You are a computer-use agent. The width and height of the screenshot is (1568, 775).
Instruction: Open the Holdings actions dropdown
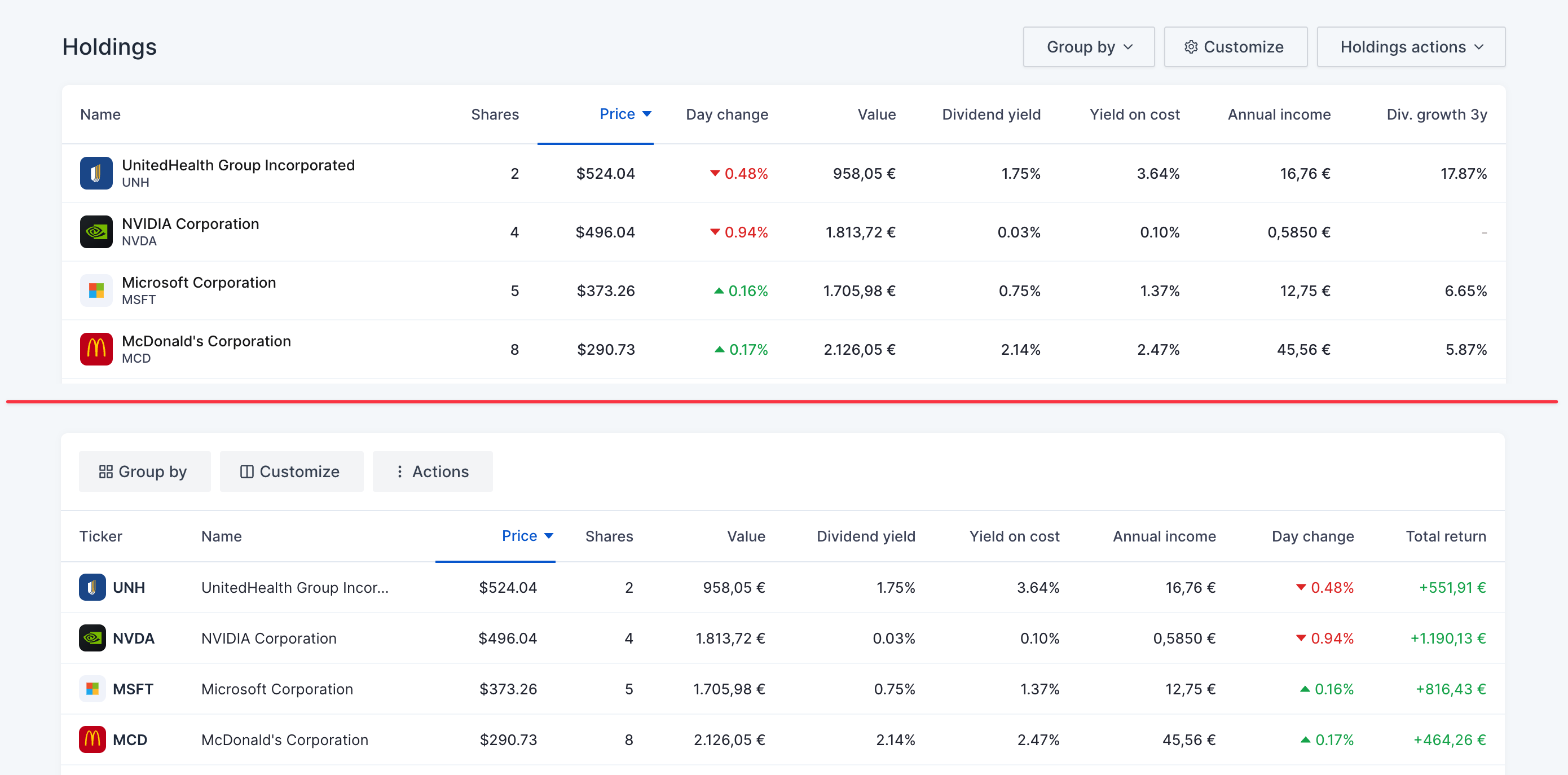(x=1411, y=47)
